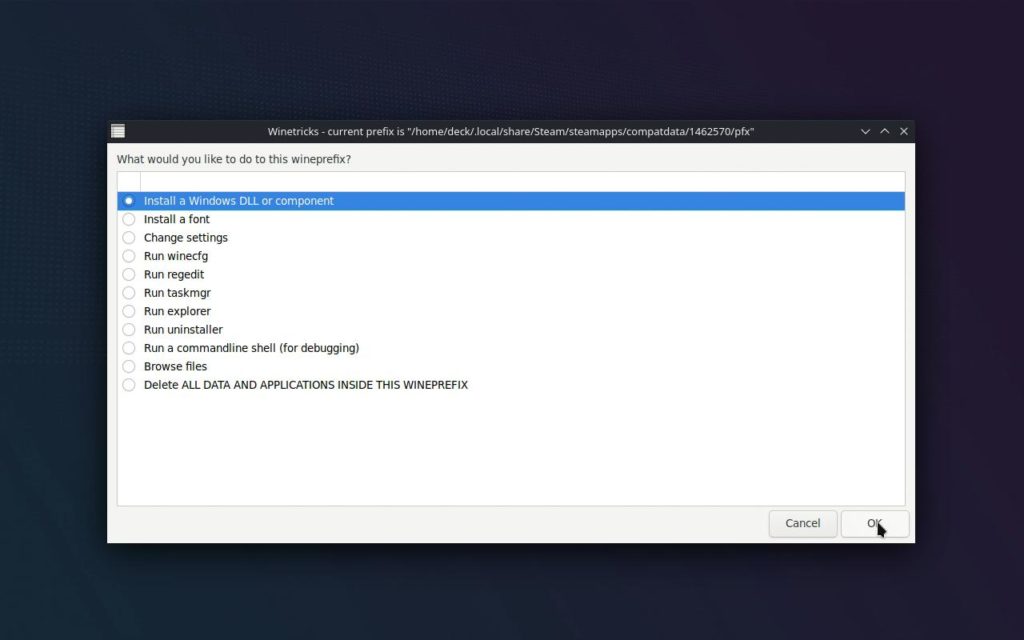
Task: Select the 'Run uninstaller' radio button
Action: pos(129,330)
